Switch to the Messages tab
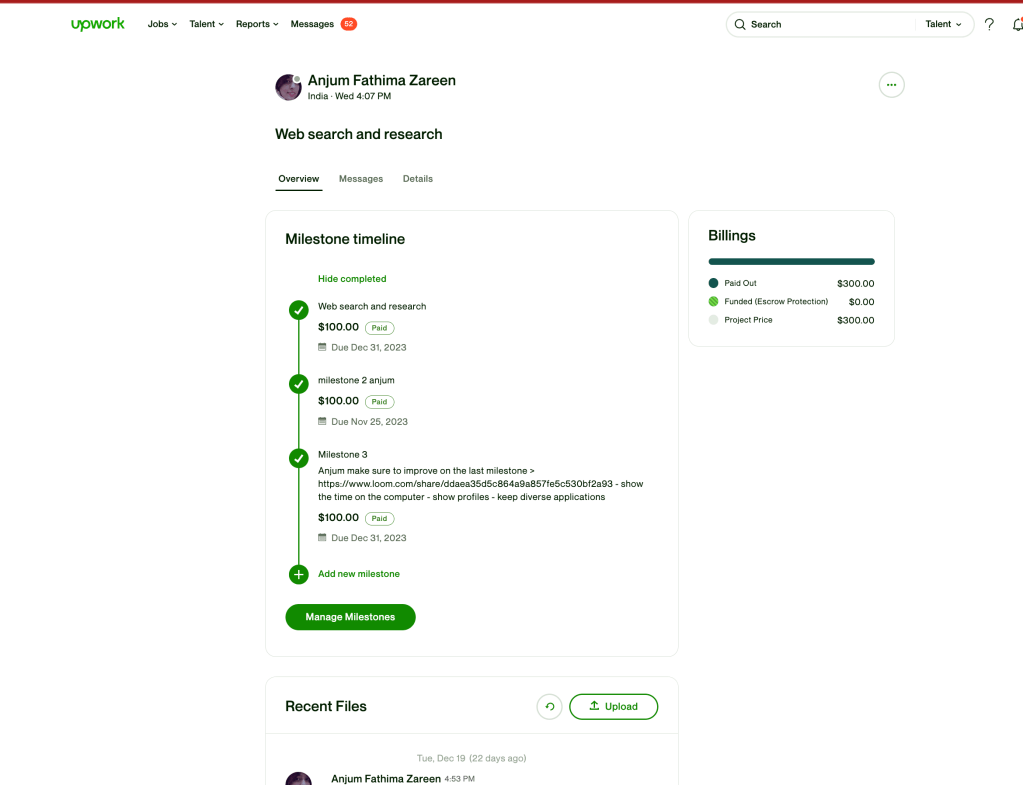Viewport: 1023px width, 785px height. [x=361, y=179]
